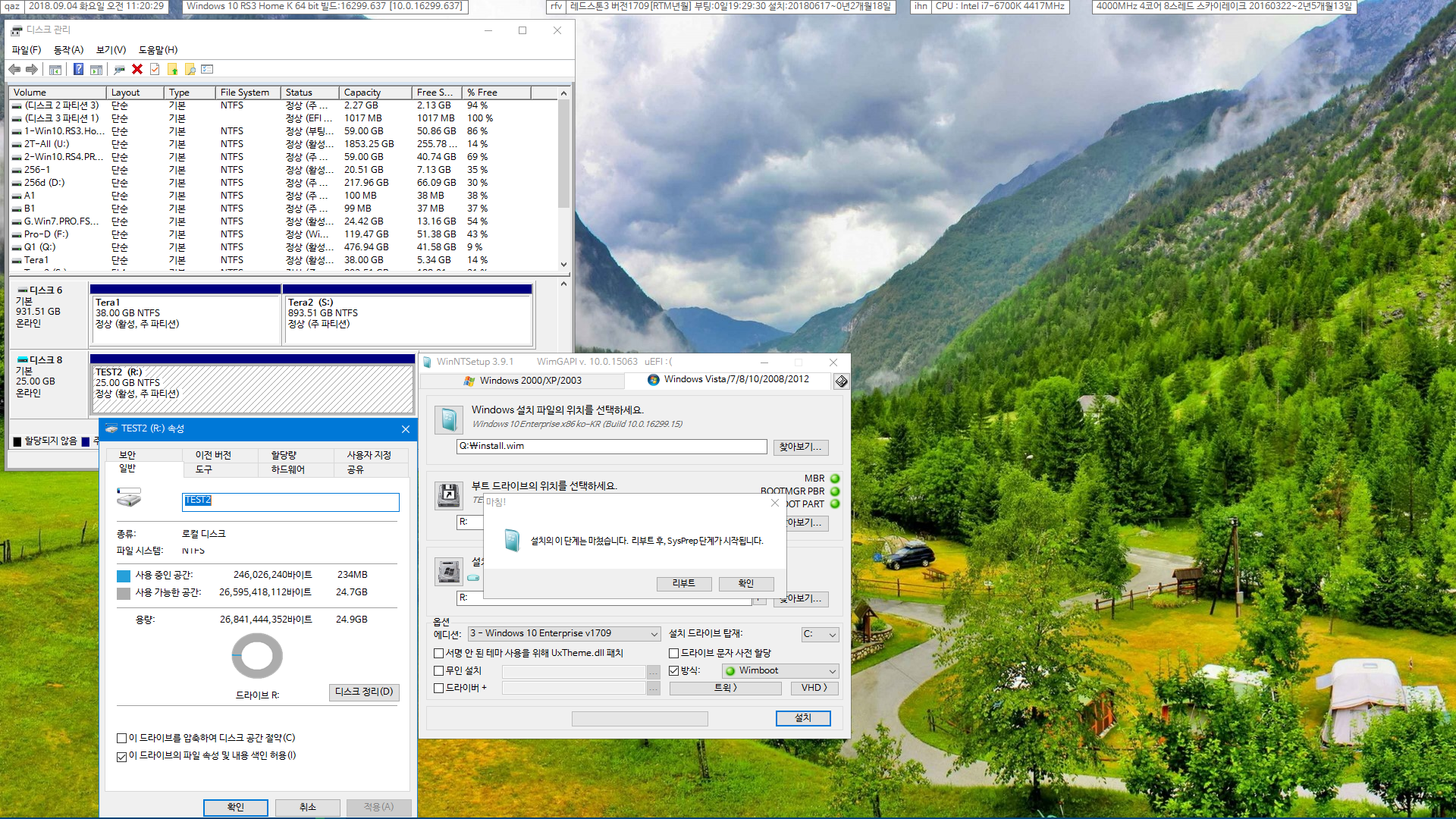1456x819 pixels.
Task: Close the TEST2 (R:) properties dialog
Action: [406, 429]
